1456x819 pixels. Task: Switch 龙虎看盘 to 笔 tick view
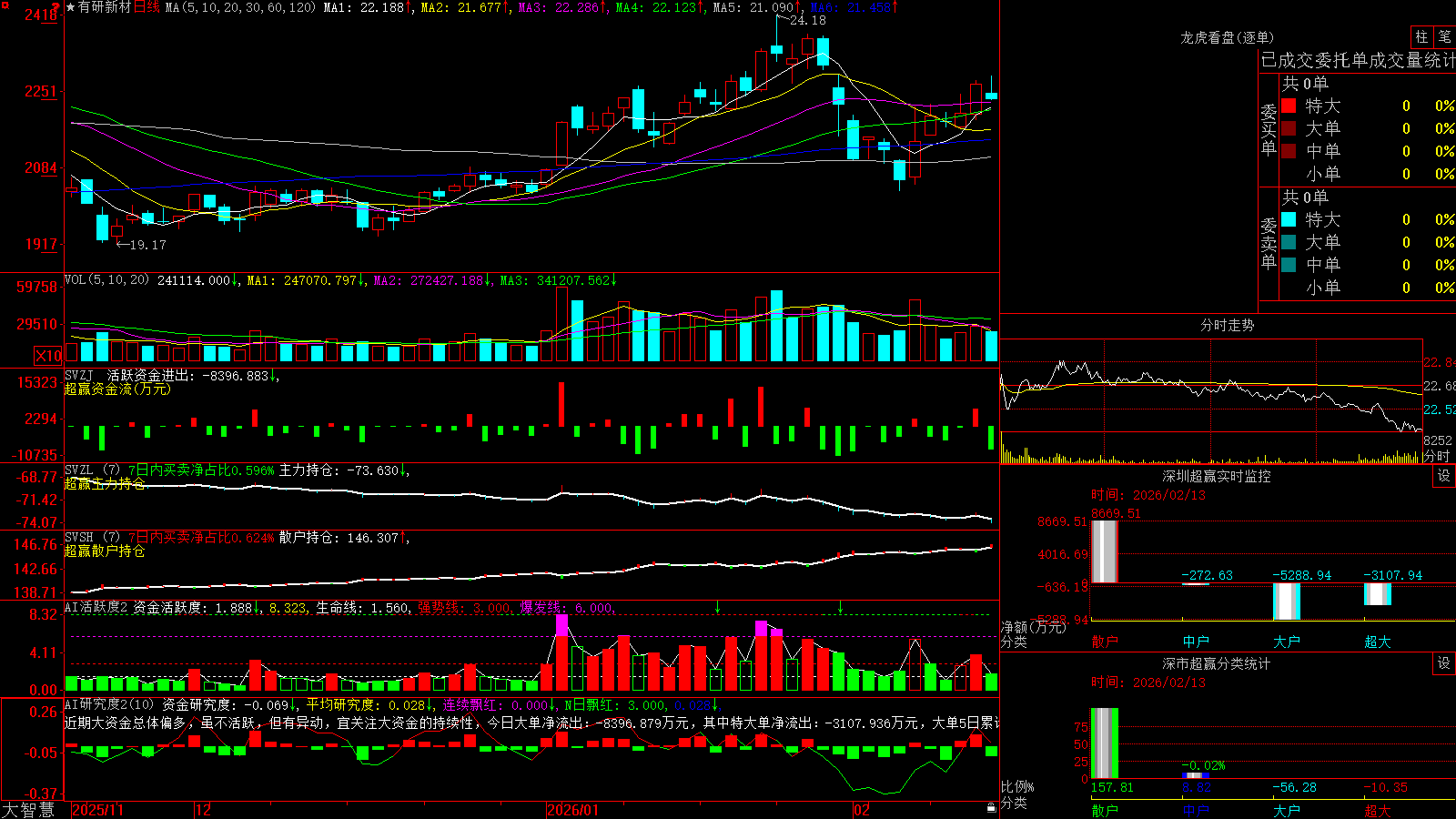point(1444,36)
